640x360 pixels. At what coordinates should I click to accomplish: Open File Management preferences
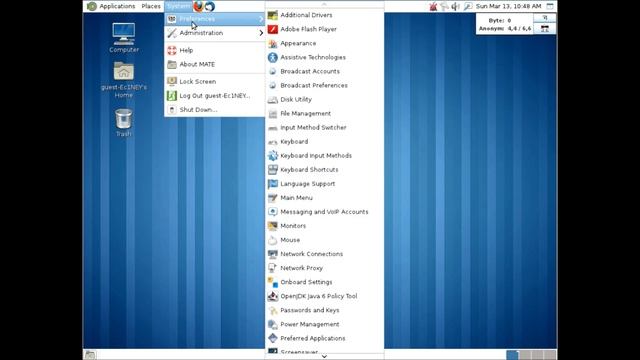point(324,113)
